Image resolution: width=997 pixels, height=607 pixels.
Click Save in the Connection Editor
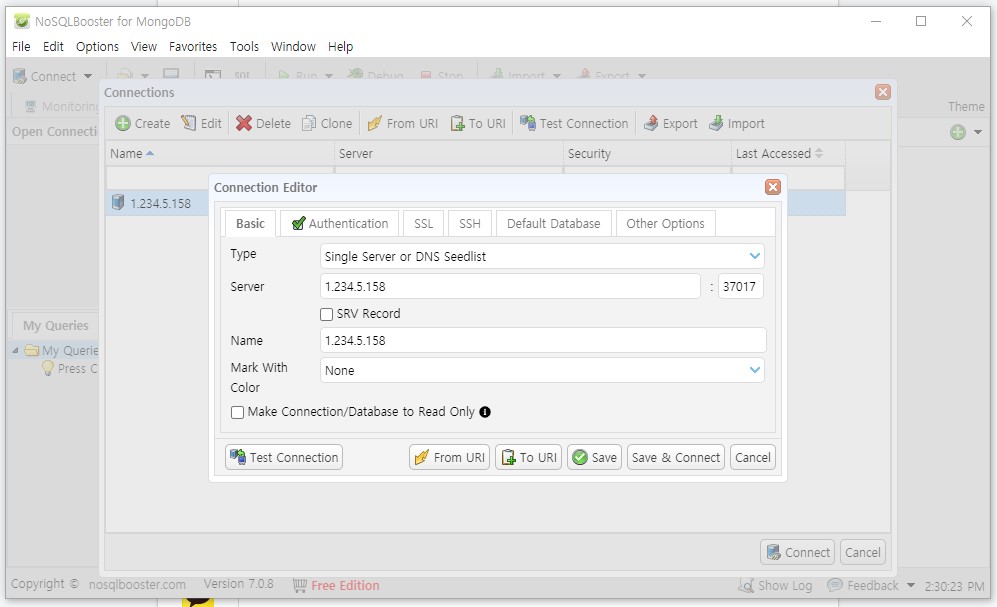(595, 457)
